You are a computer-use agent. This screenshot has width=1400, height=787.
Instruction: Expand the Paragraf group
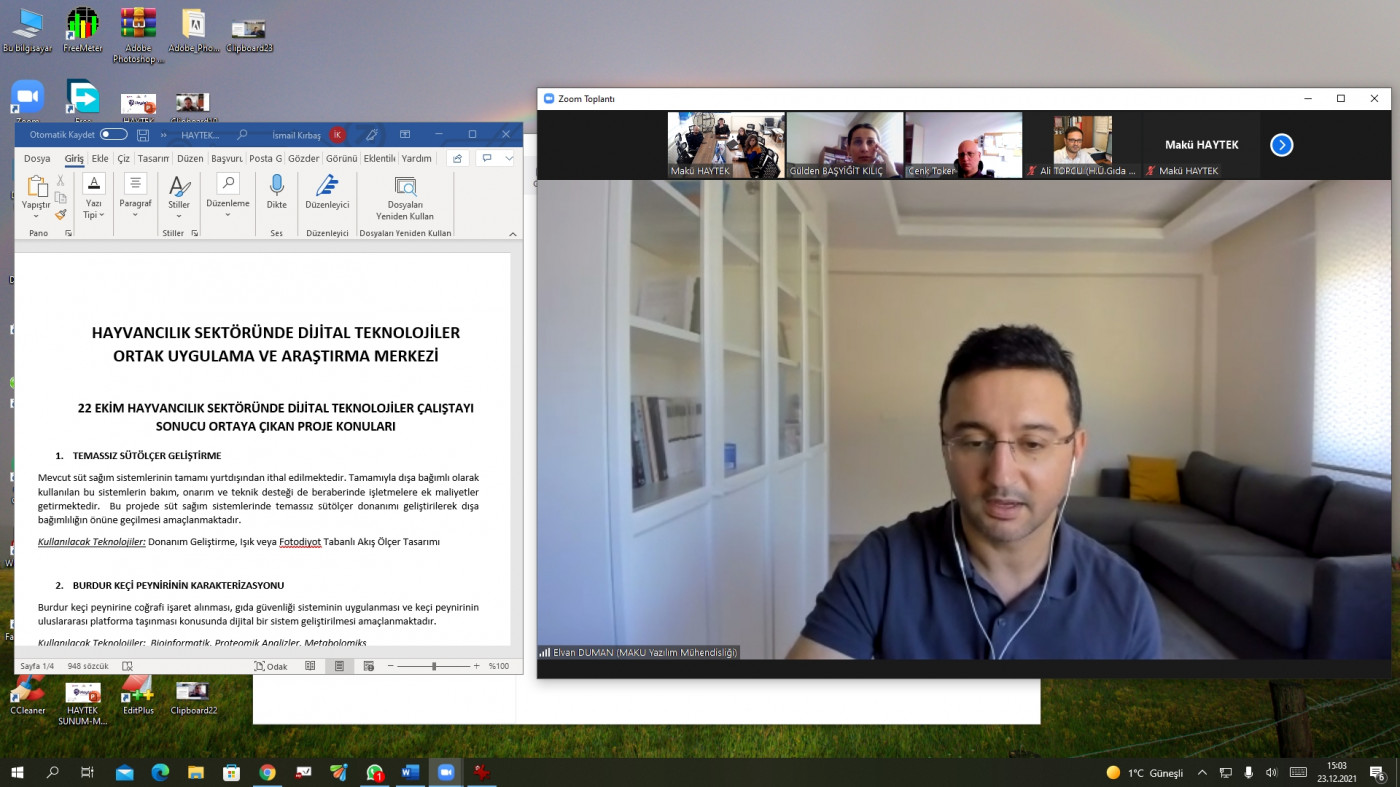[135, 197]
